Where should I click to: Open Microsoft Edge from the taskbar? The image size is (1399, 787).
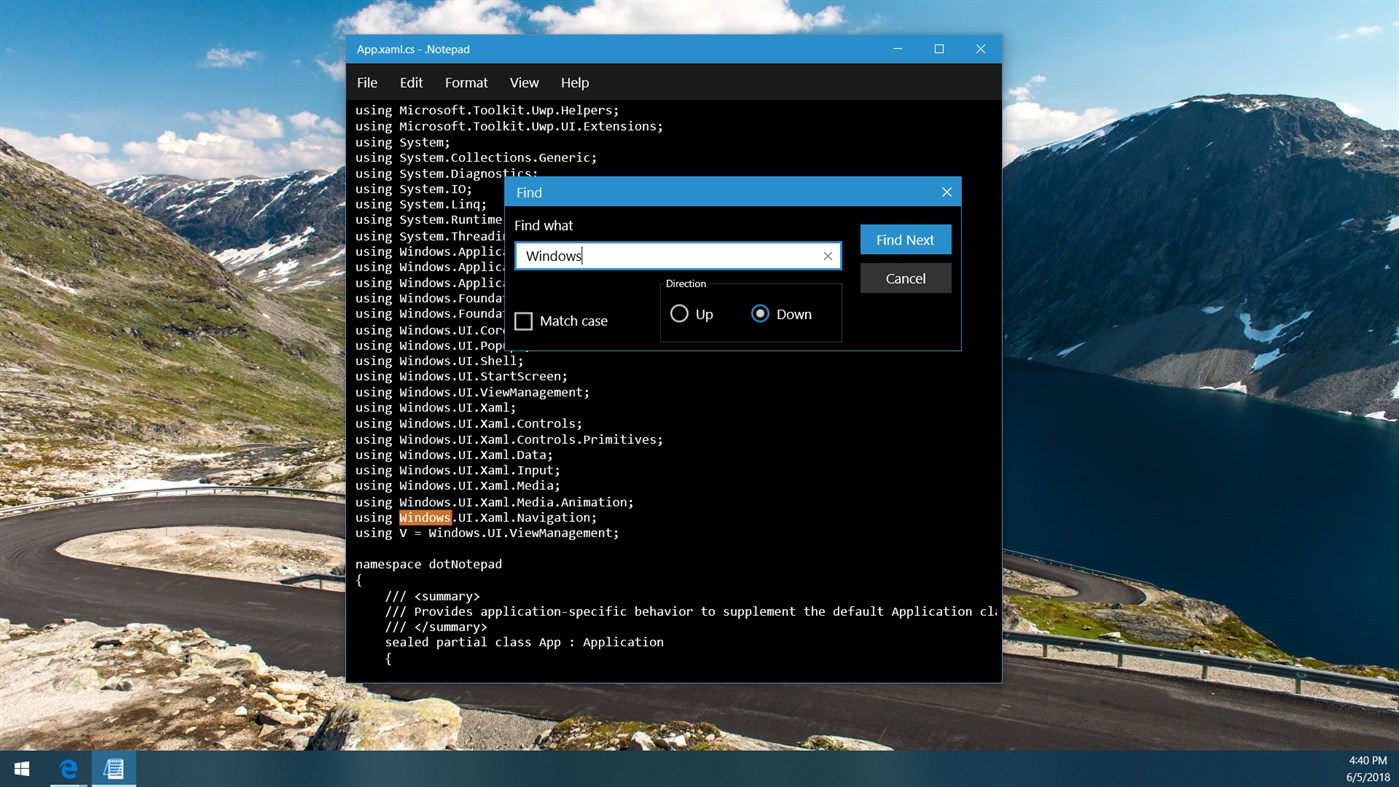click(67, 768)
